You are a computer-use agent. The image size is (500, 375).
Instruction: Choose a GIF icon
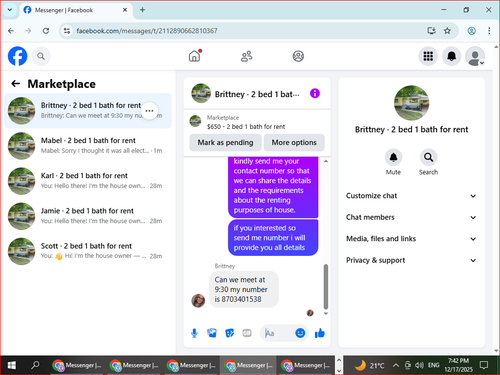click(x=247, y=333)
